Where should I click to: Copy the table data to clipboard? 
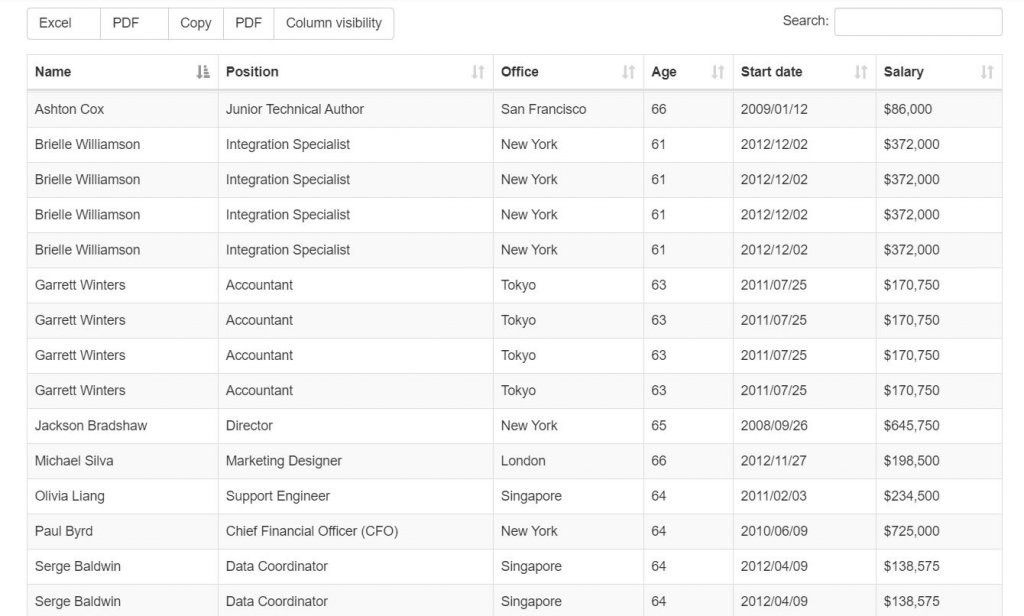click(195, 22)
